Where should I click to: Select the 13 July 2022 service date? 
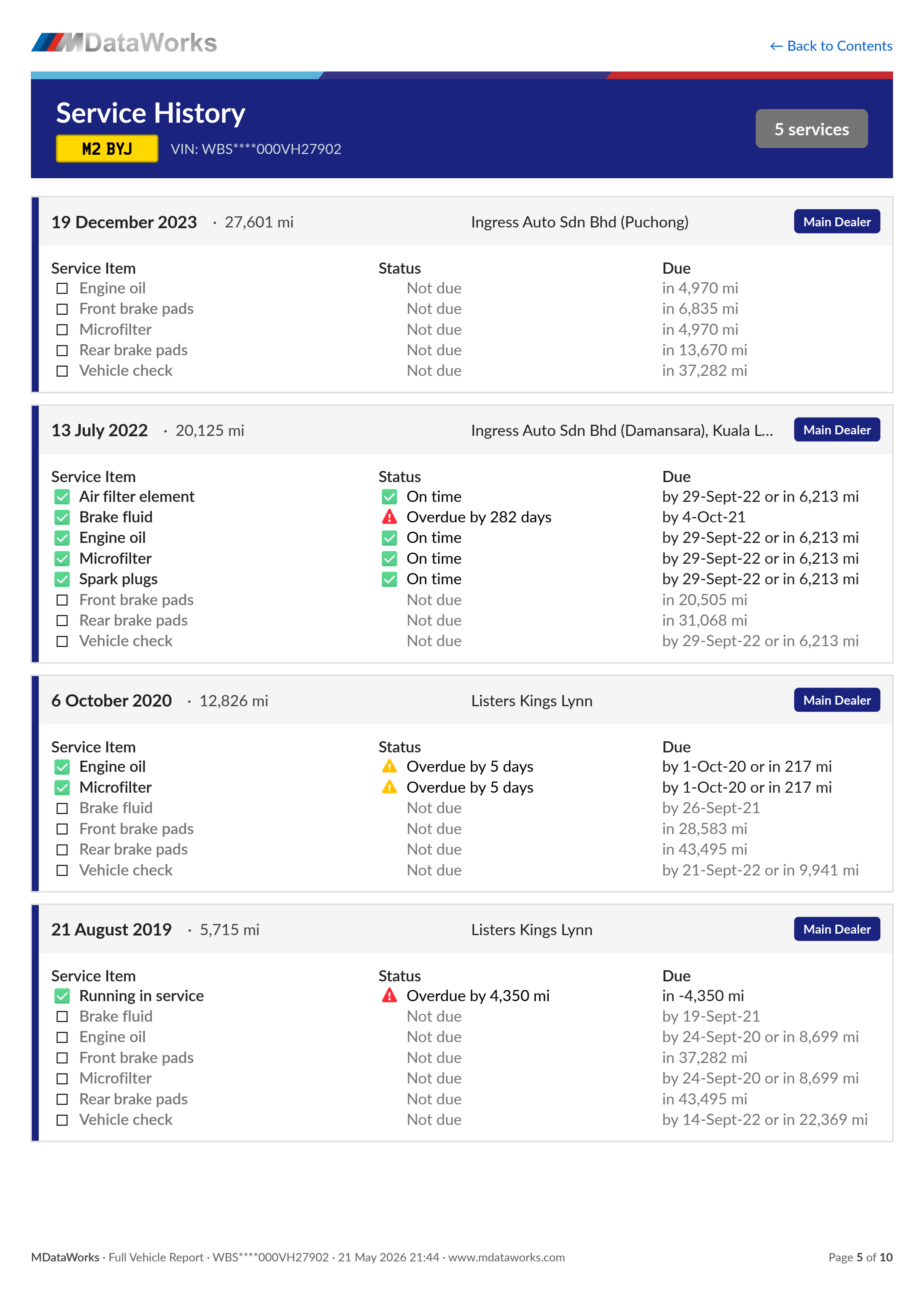100,430
